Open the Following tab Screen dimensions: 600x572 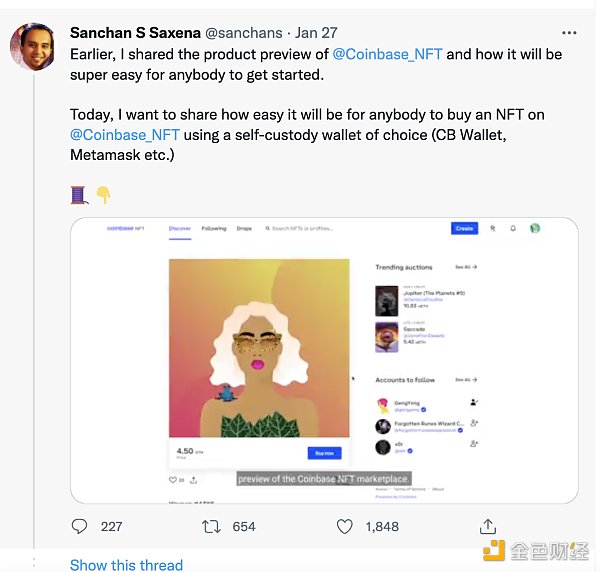[x=214, y=229]
